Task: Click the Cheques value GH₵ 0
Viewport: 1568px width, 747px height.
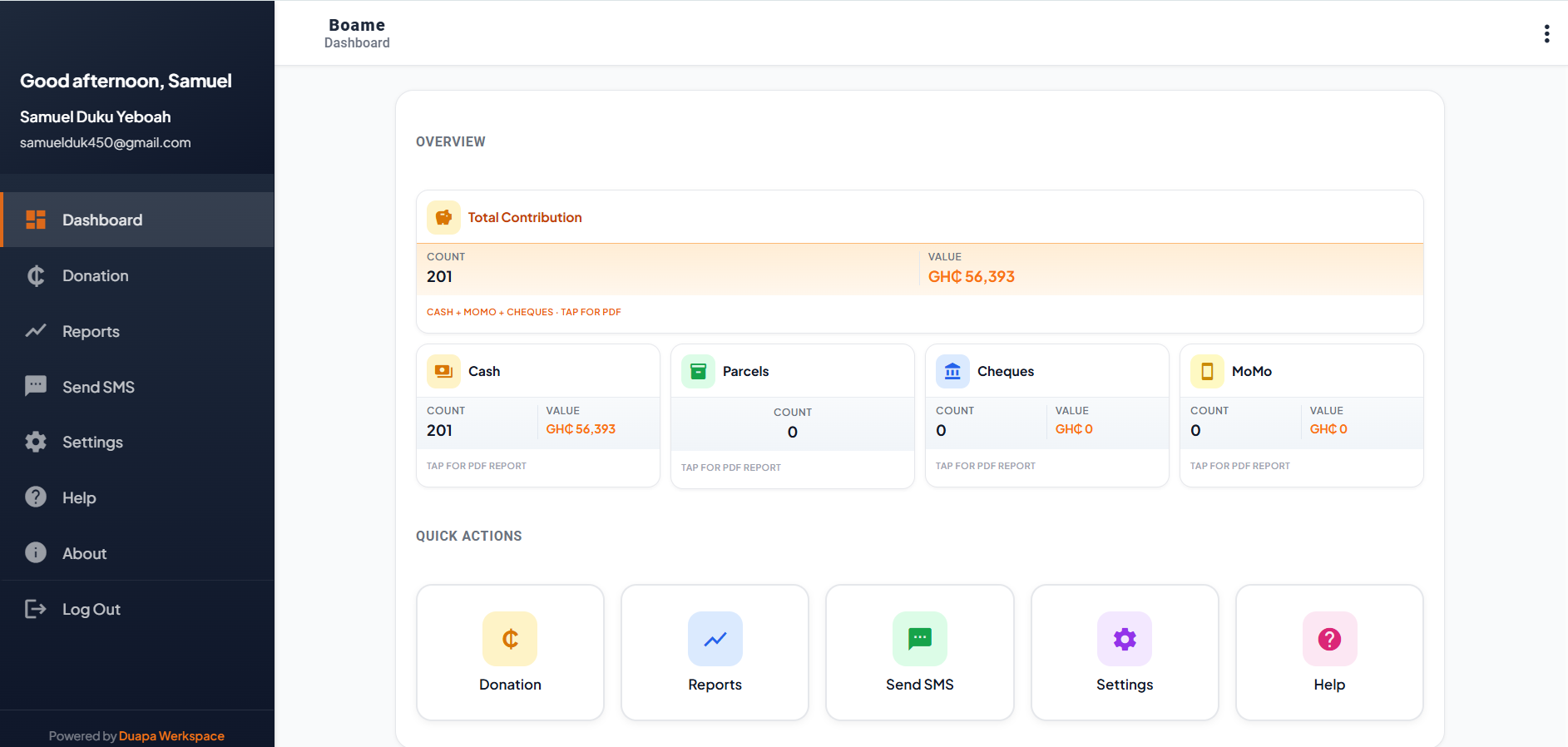Action: point(1074,429)
